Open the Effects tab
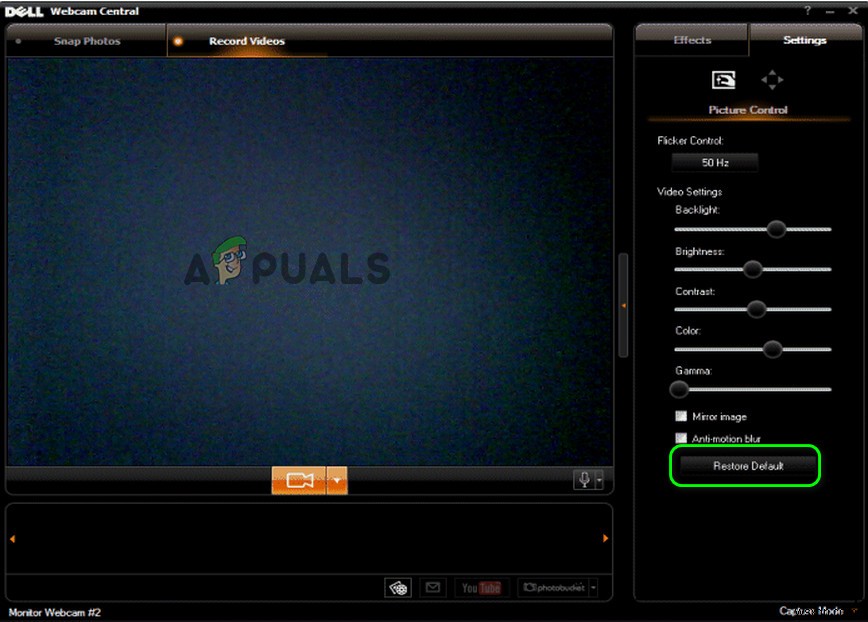868x622 pixels. click(692, 40)
